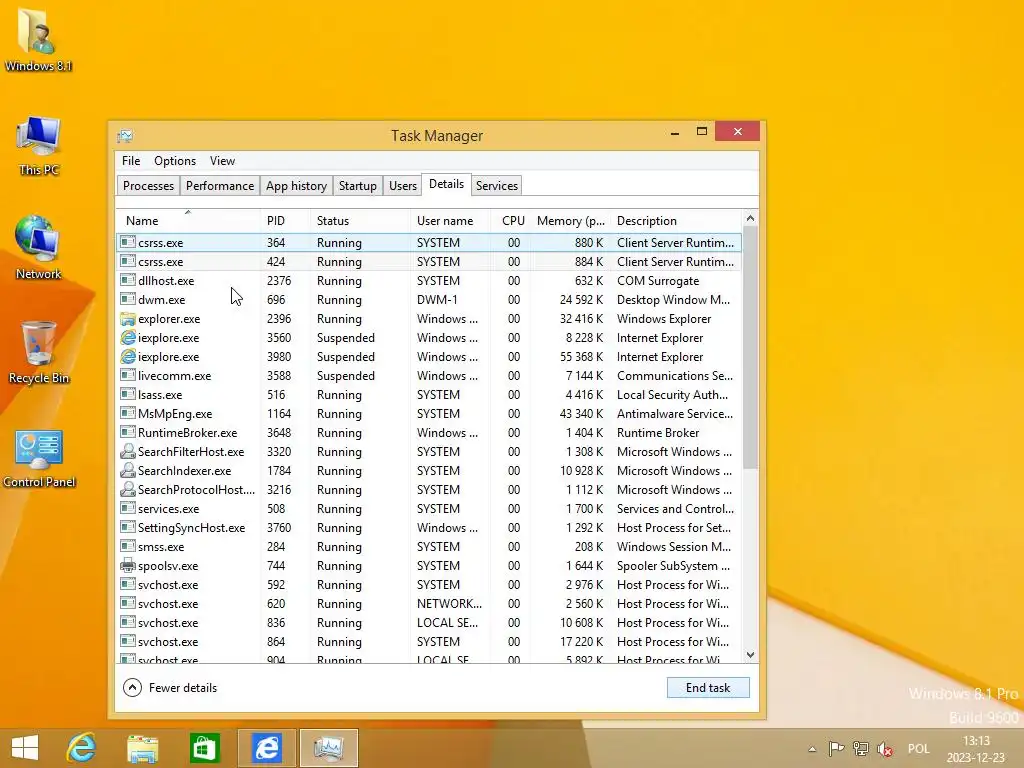Switch to the Performance tab
Screen dimensions: 1024x768
(x=219, y=185)
